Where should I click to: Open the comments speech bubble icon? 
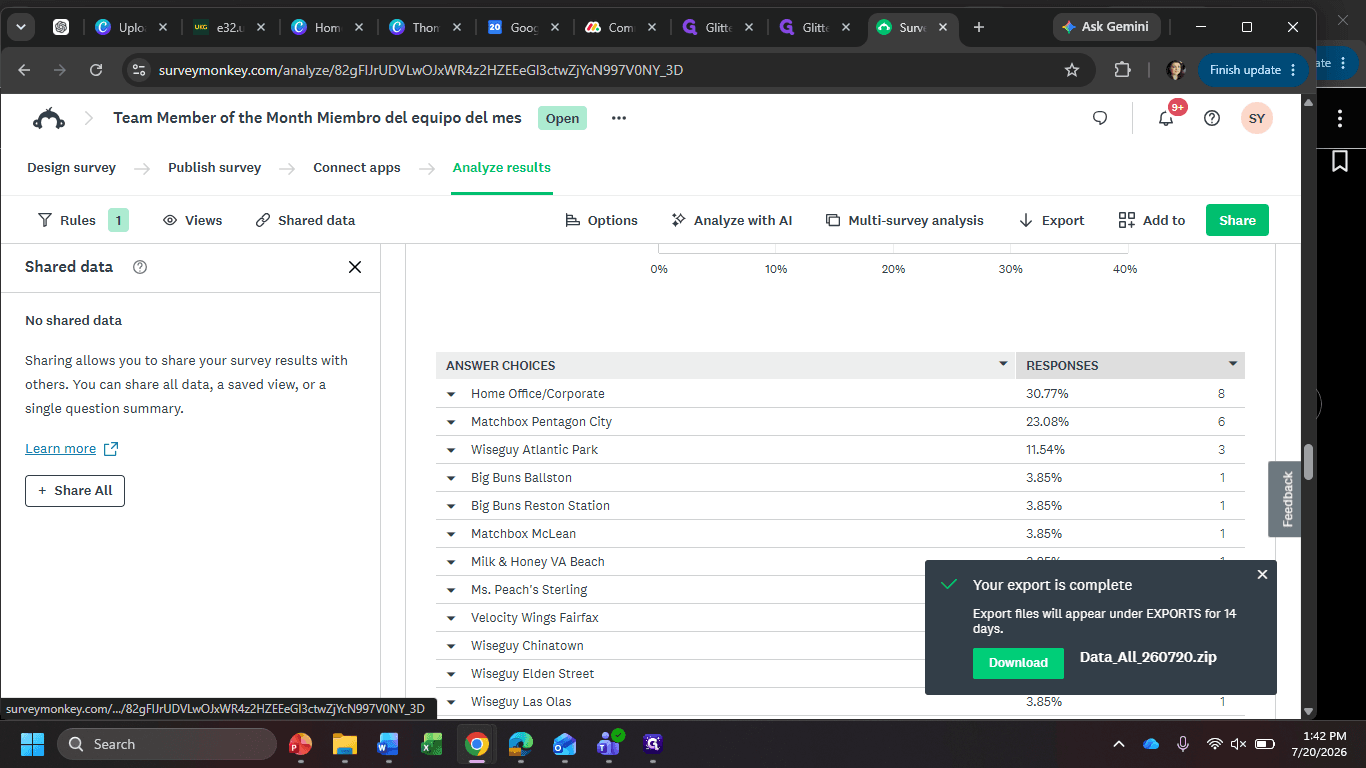[x=1100, y=118]
